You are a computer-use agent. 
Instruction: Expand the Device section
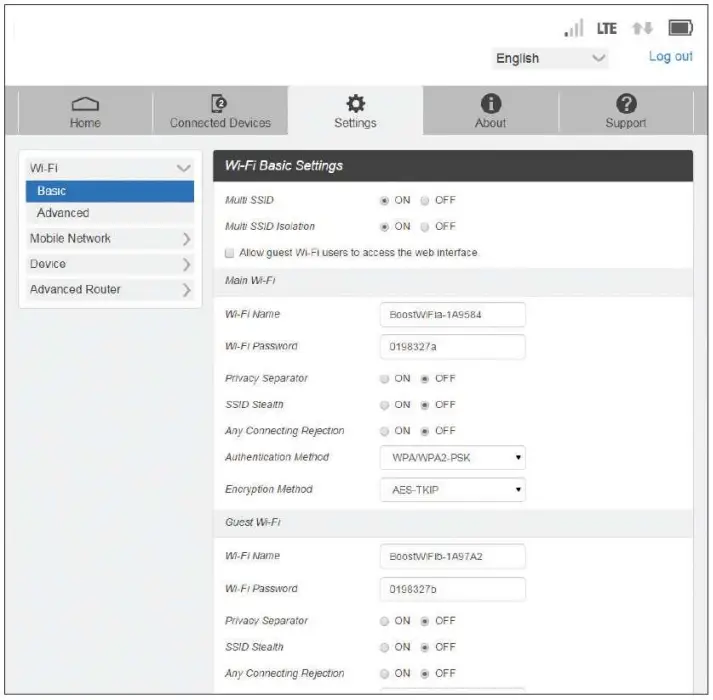pos(110,264)
